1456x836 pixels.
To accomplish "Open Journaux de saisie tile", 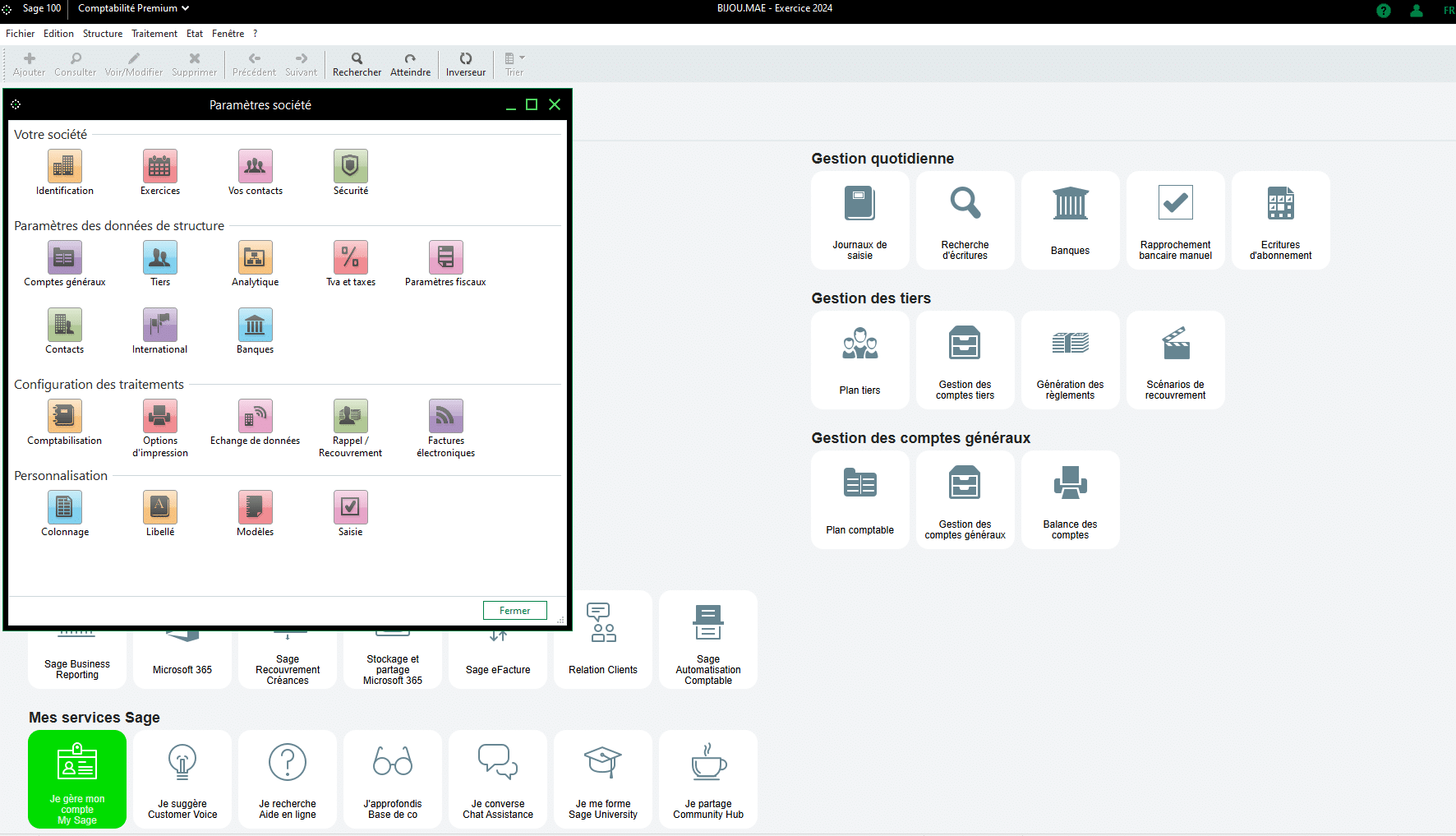I will 860,220.
